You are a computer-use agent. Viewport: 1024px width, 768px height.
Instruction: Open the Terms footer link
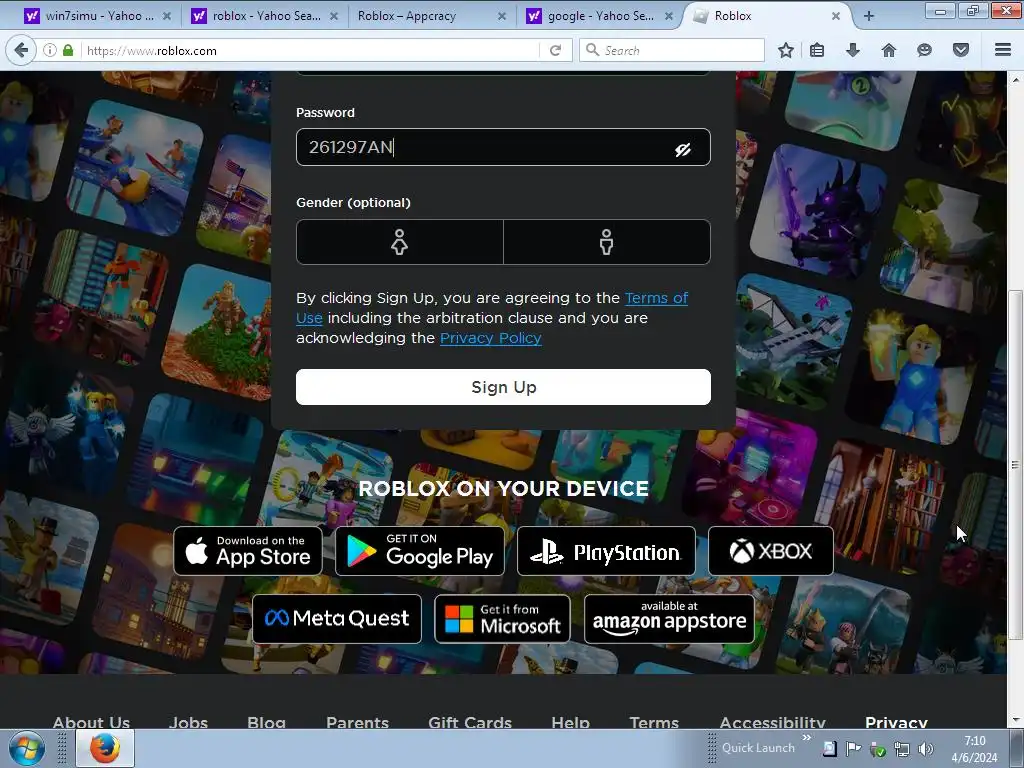654,722
